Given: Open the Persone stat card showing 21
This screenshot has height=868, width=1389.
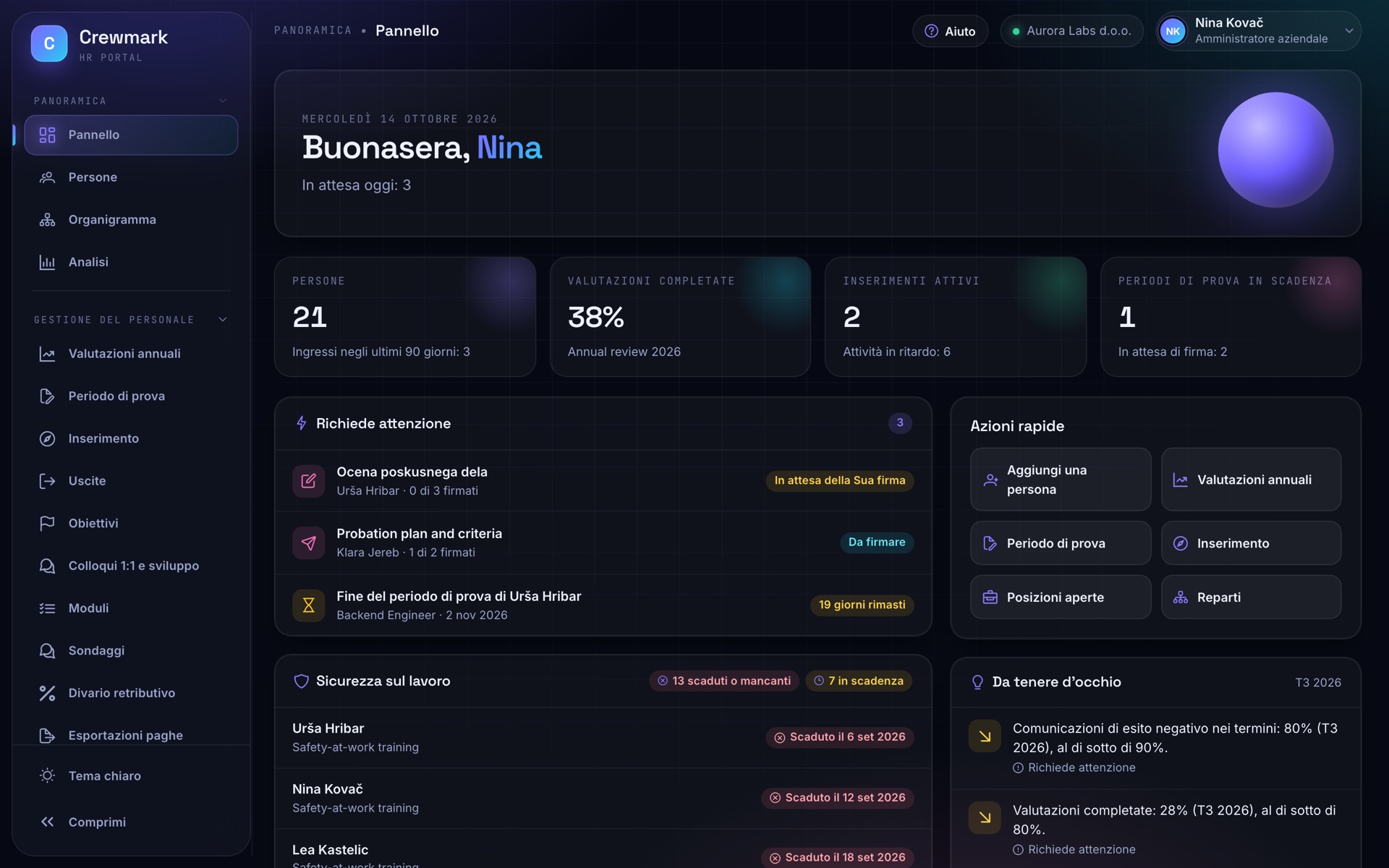Looking at the screenshot, I should [x=405, y=317].
